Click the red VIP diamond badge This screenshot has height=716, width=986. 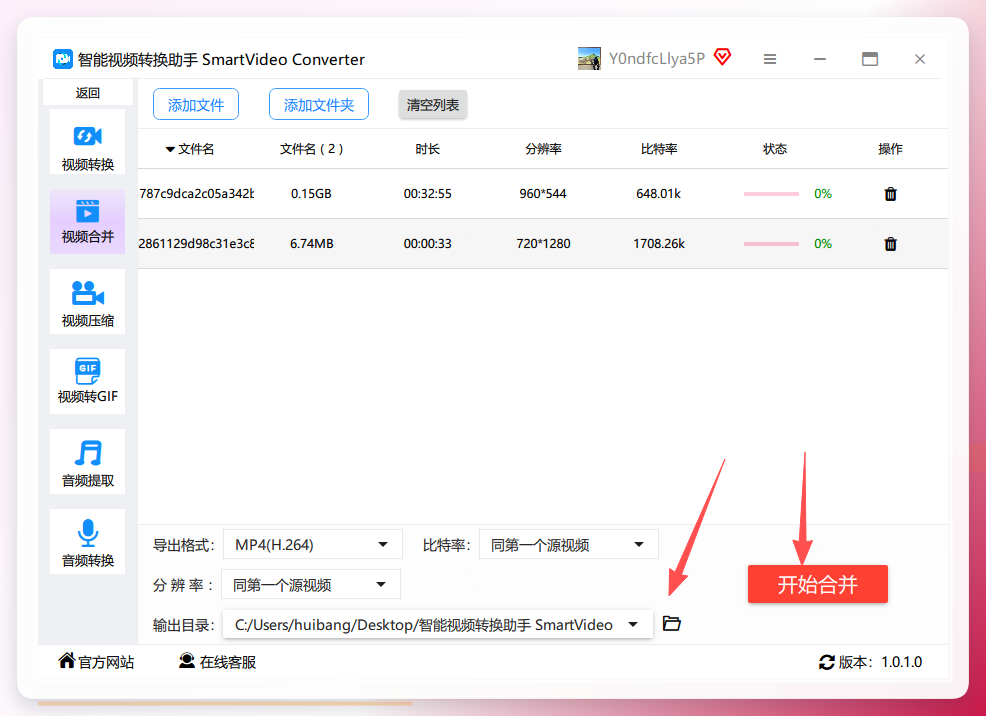(723, 57)
